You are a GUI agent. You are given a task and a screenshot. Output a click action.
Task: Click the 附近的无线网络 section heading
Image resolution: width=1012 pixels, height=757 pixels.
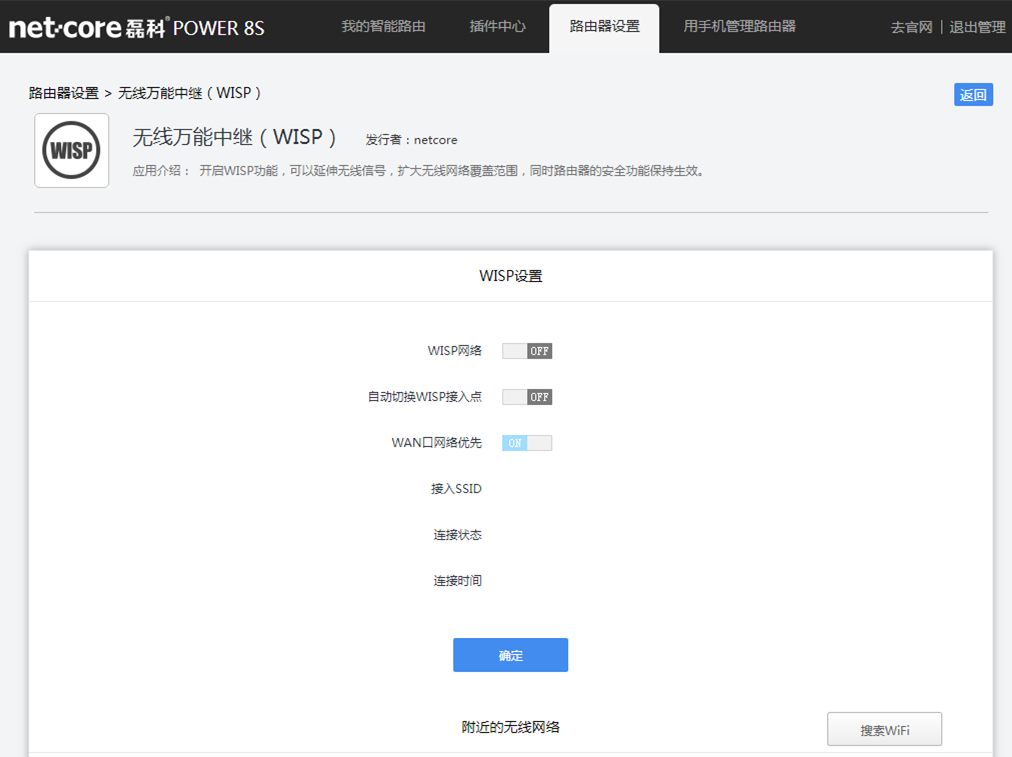tap(510, 727)
